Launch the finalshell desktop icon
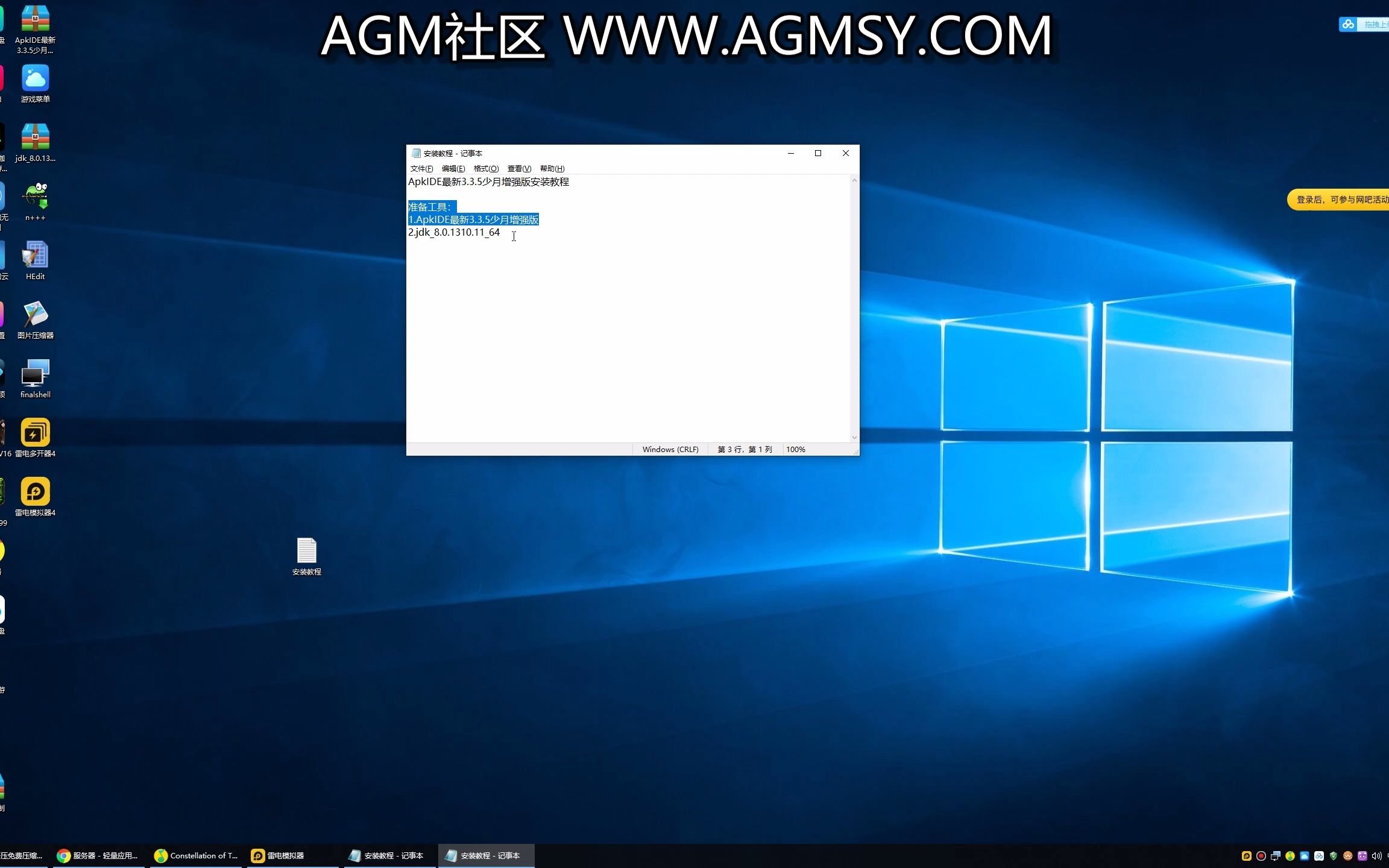This screenshot has height=868, width=1389. pos(35,374)
